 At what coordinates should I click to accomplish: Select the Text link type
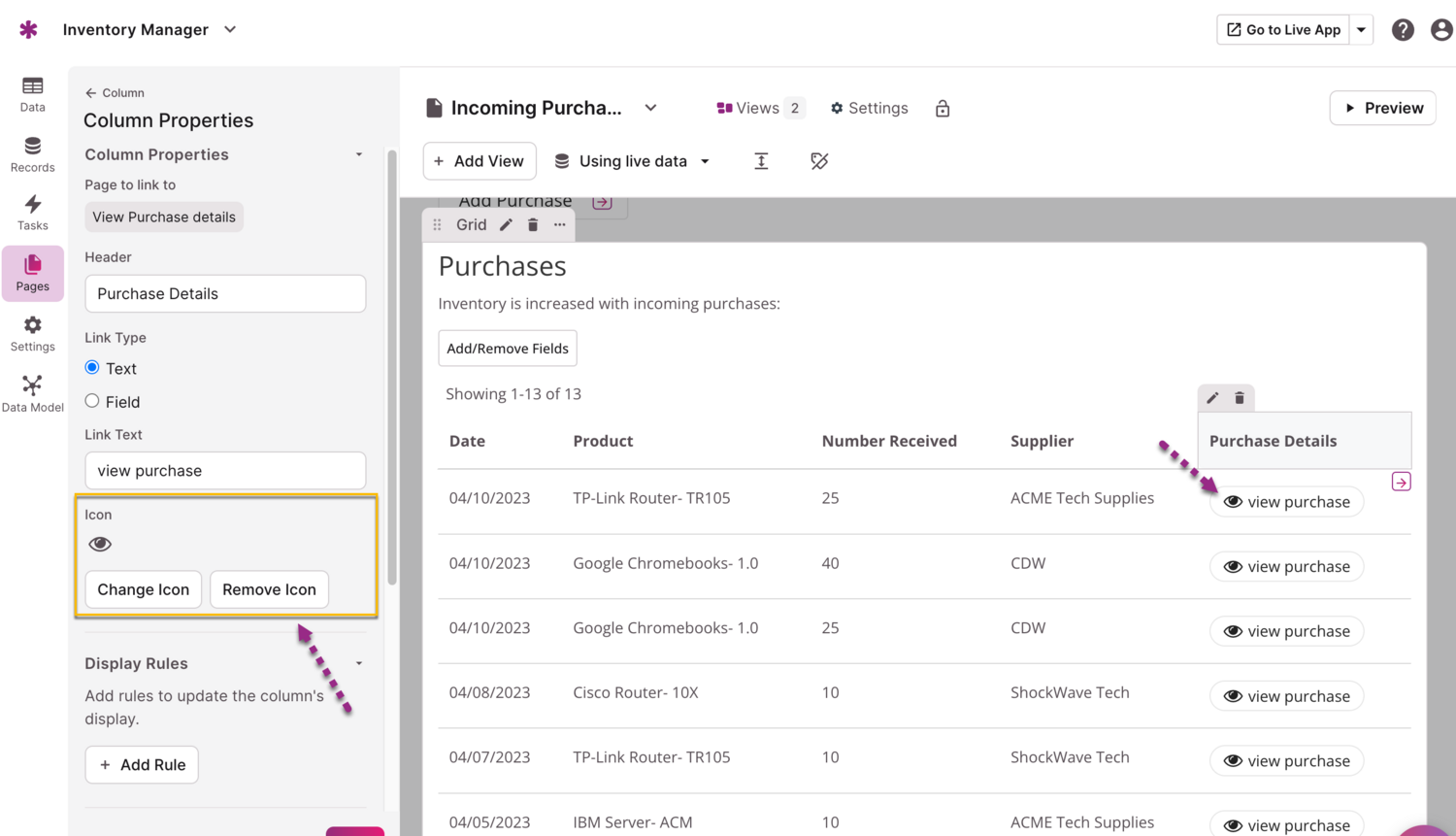click(x=92, y=368)
